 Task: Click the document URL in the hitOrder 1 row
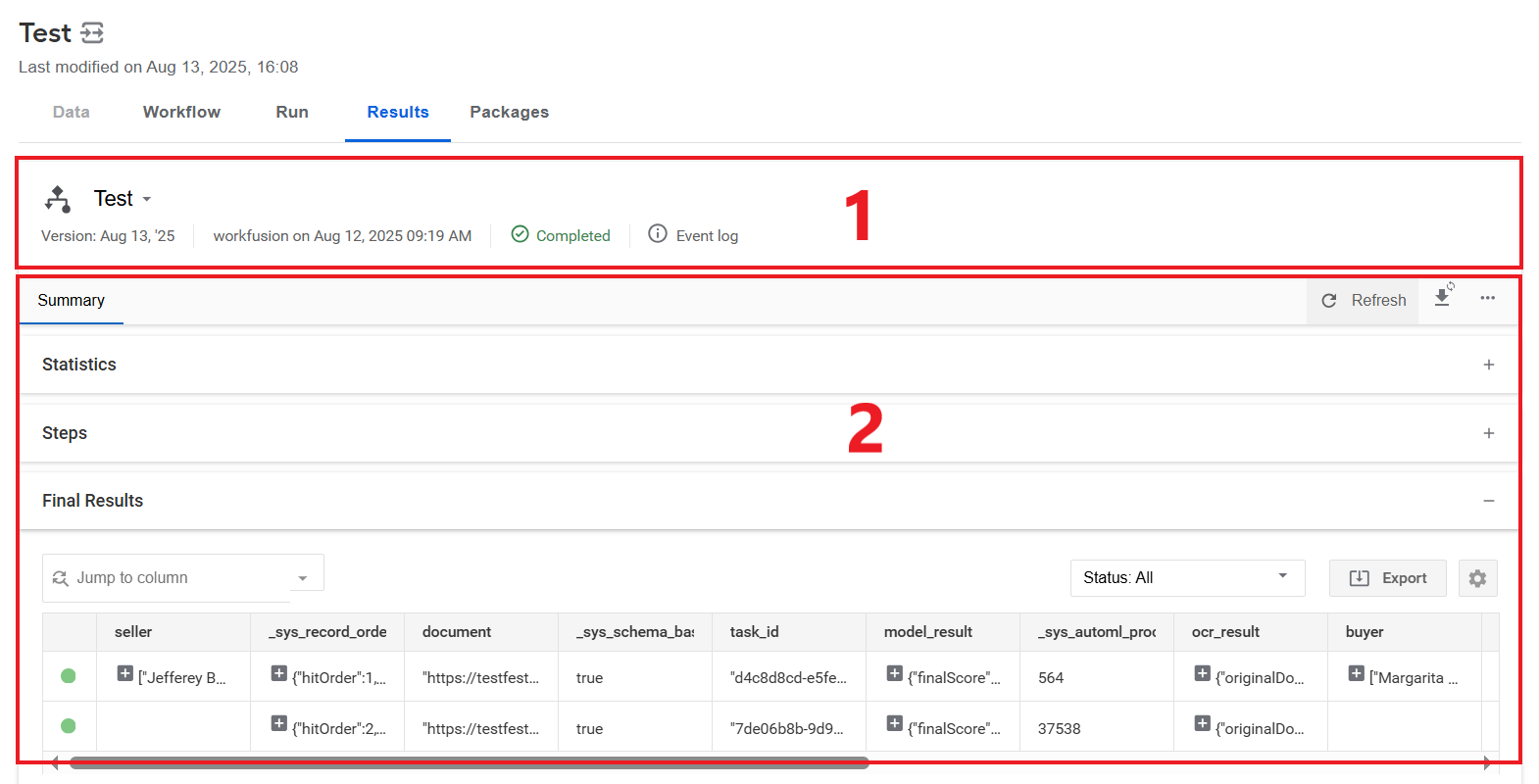[480, 678]
